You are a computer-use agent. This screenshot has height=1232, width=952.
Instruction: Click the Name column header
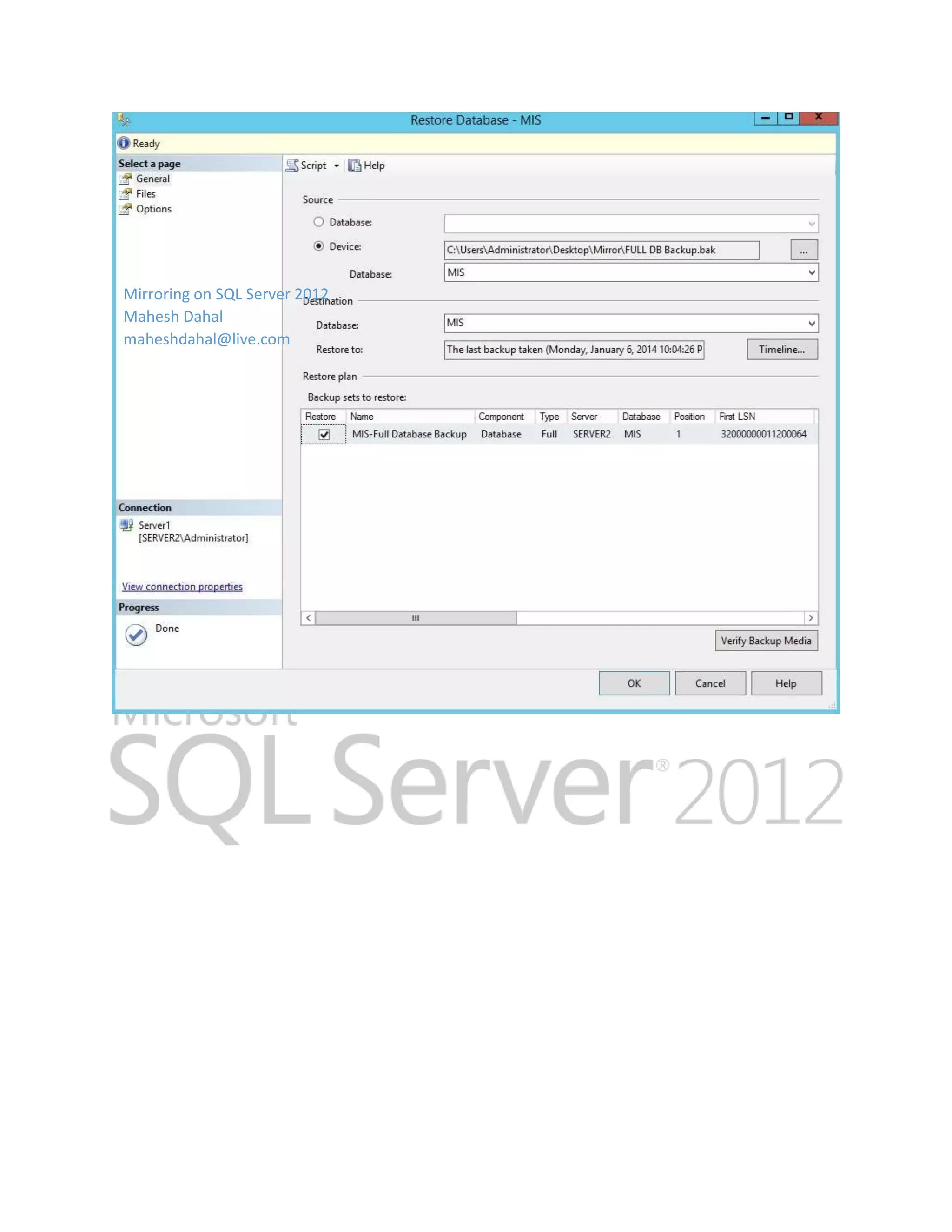tap(410, 416)
